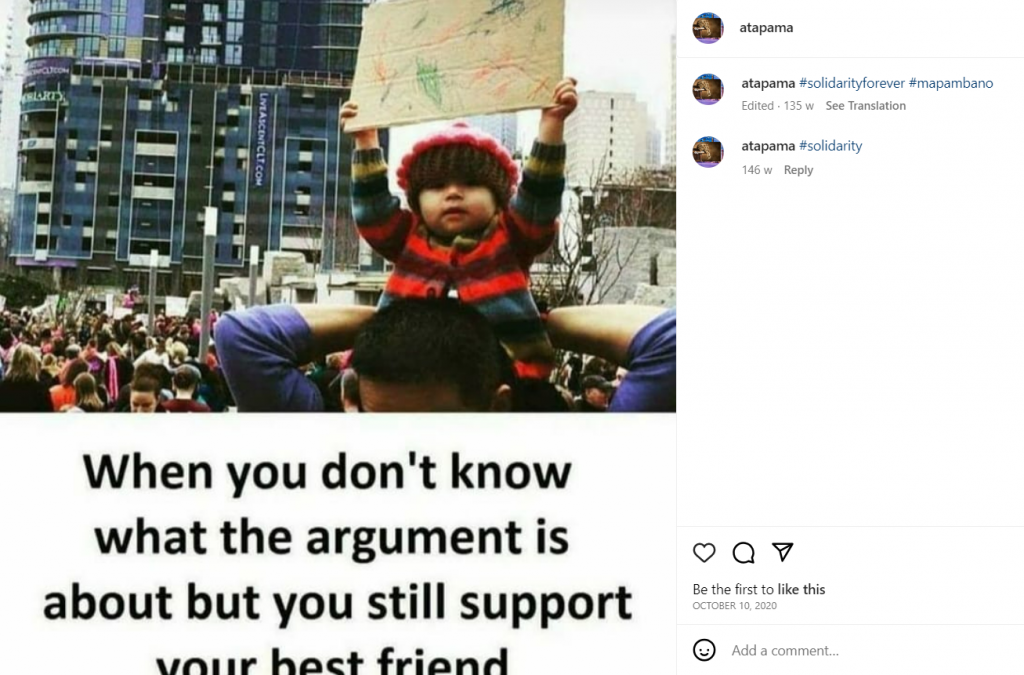Screen dimensions: 1024x675
Task: Share post via paper plane icon
Action: click(x=782, y=552)
